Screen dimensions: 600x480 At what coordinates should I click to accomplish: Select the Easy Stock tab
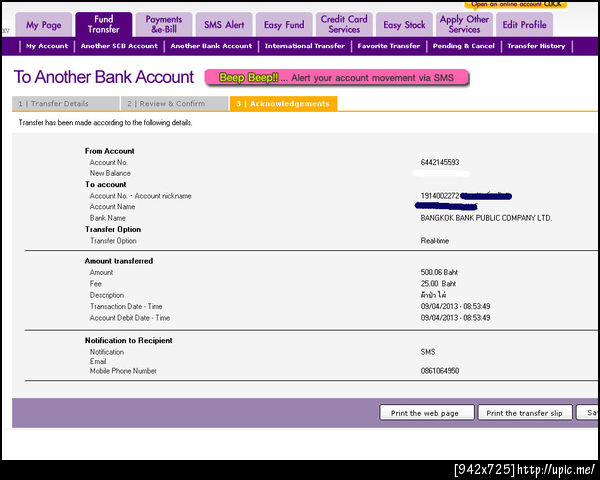[404, 25]
